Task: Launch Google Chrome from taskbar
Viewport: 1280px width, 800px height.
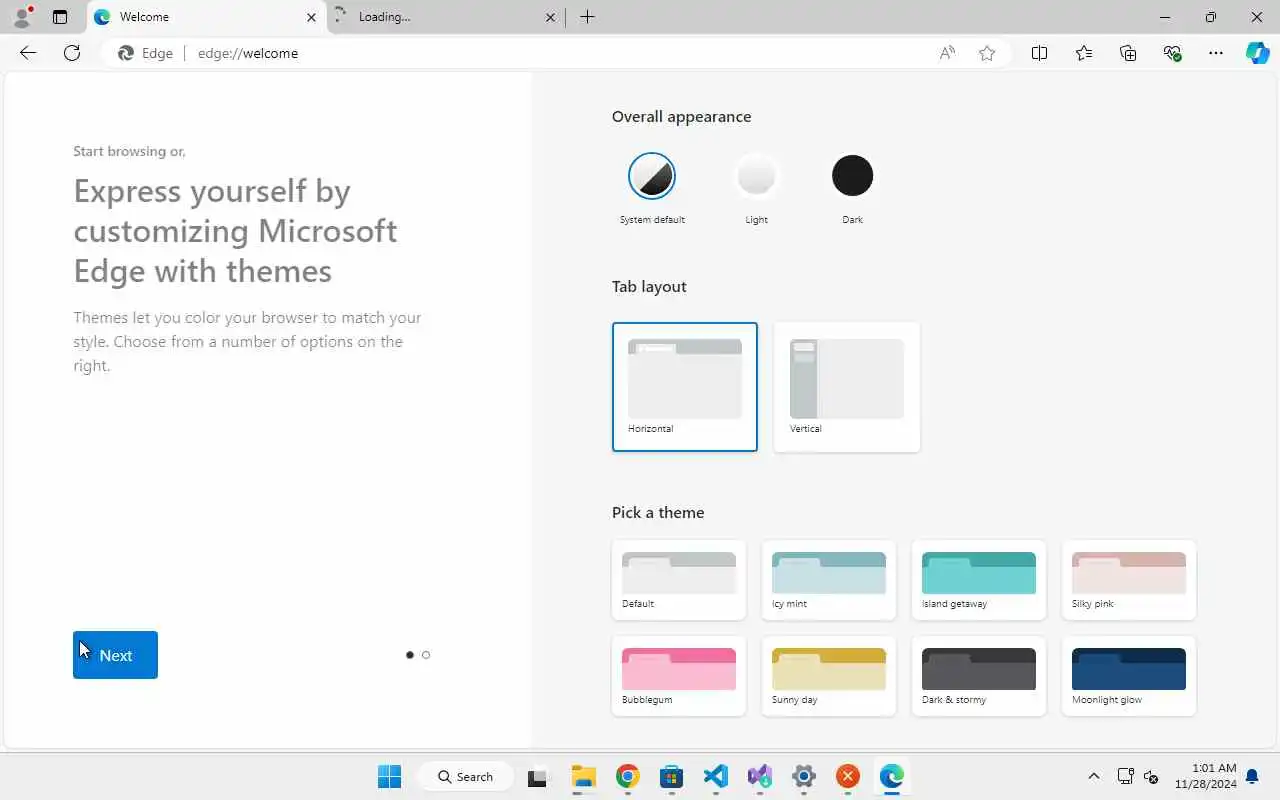Action: pos(628,776)
